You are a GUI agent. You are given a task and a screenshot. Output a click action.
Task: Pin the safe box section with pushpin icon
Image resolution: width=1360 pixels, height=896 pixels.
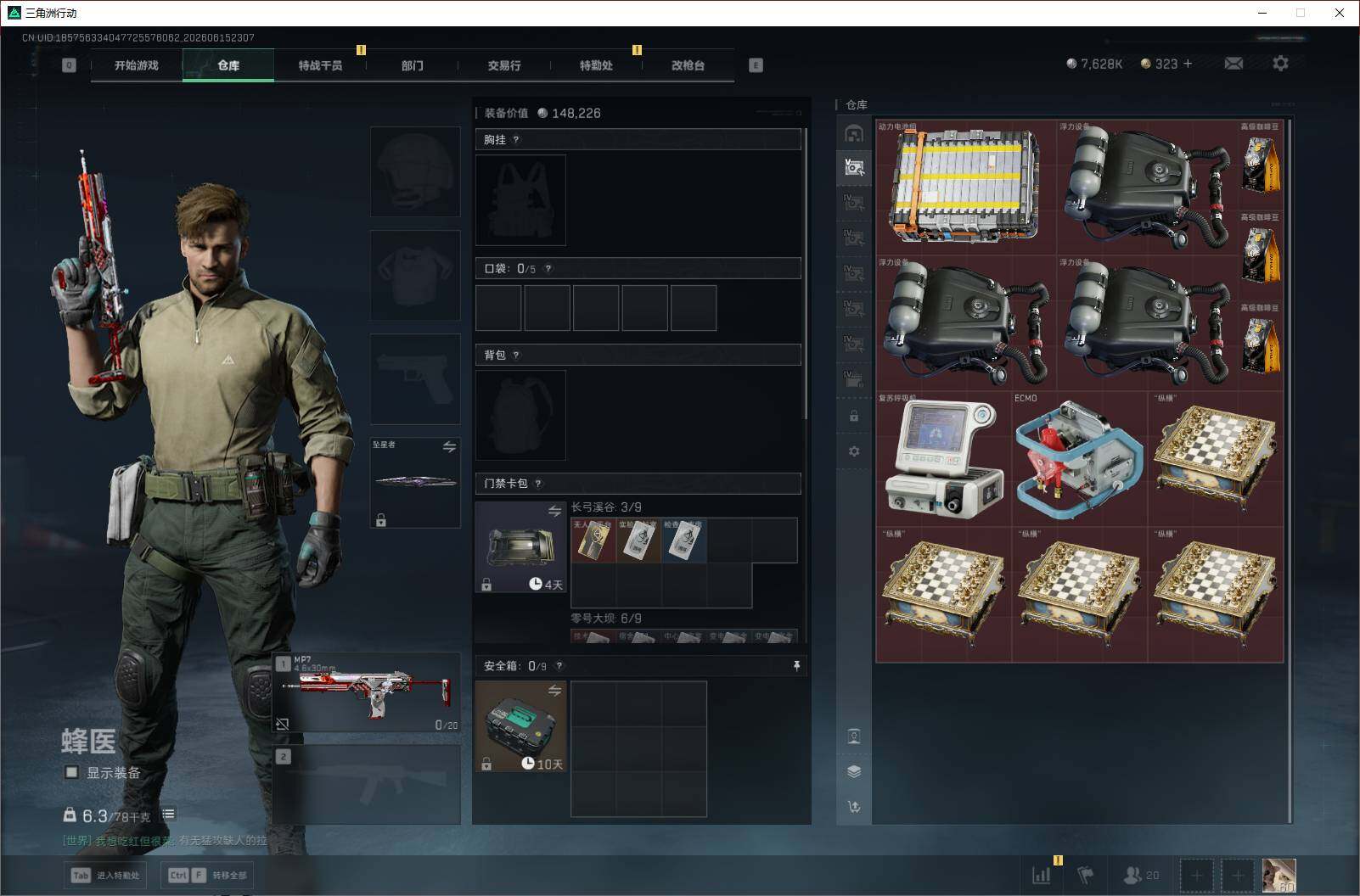pyautogui.click(x=796, y=666)
